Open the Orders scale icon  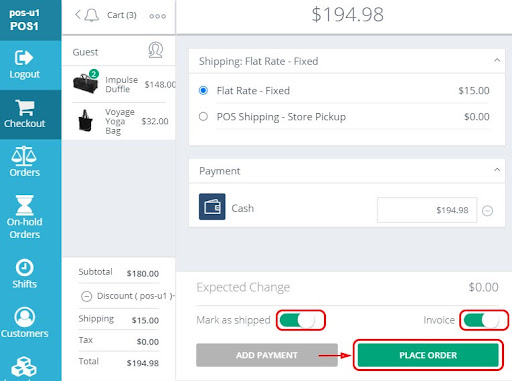pos(24,156)
